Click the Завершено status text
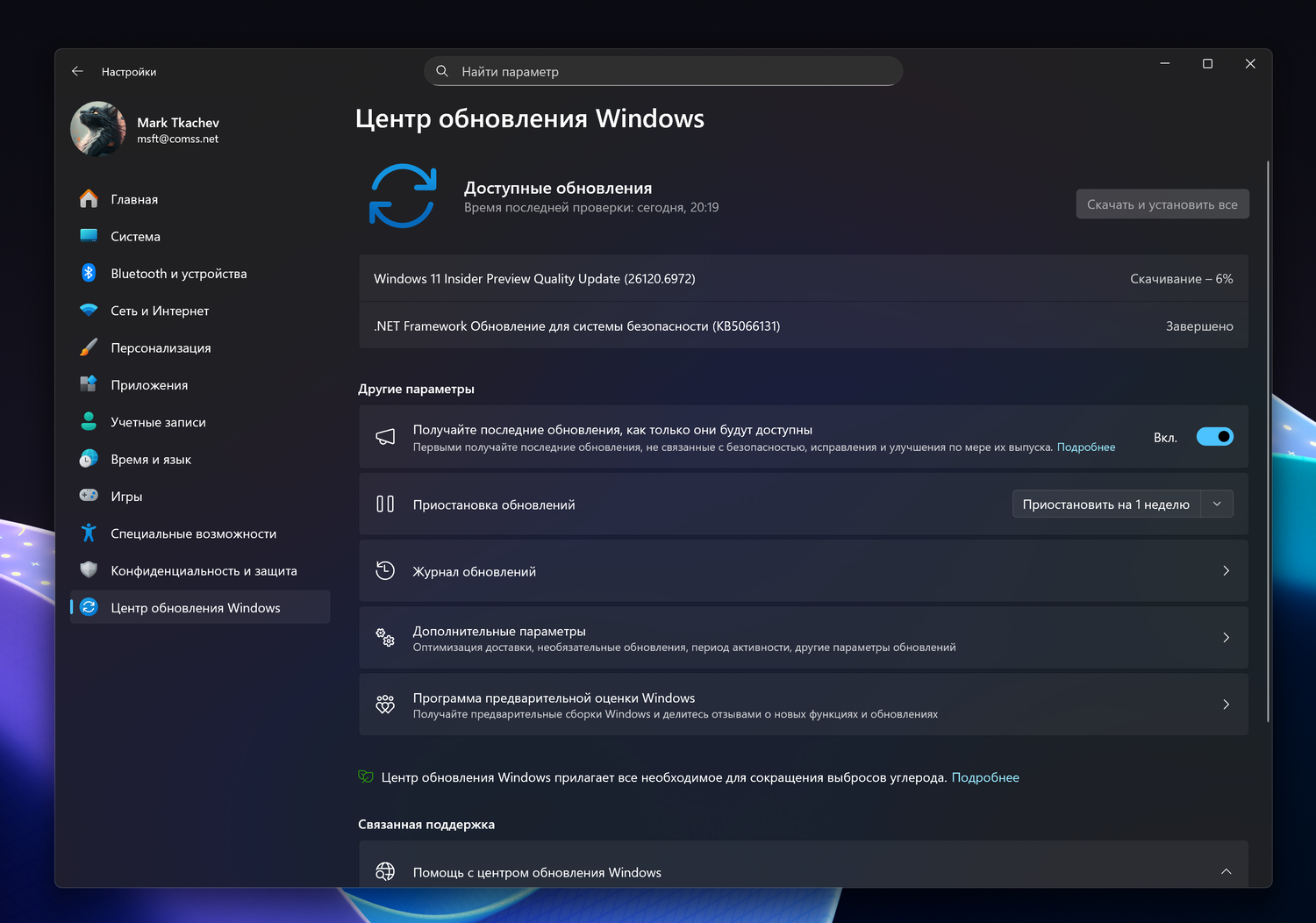Image resolution: width=1316 pixels, height=923 pixels. tap(1199, 326)
